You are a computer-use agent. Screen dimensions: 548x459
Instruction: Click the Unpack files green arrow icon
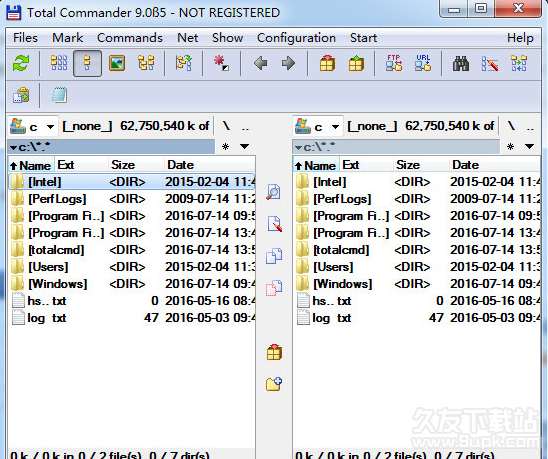tap(356, 63)
